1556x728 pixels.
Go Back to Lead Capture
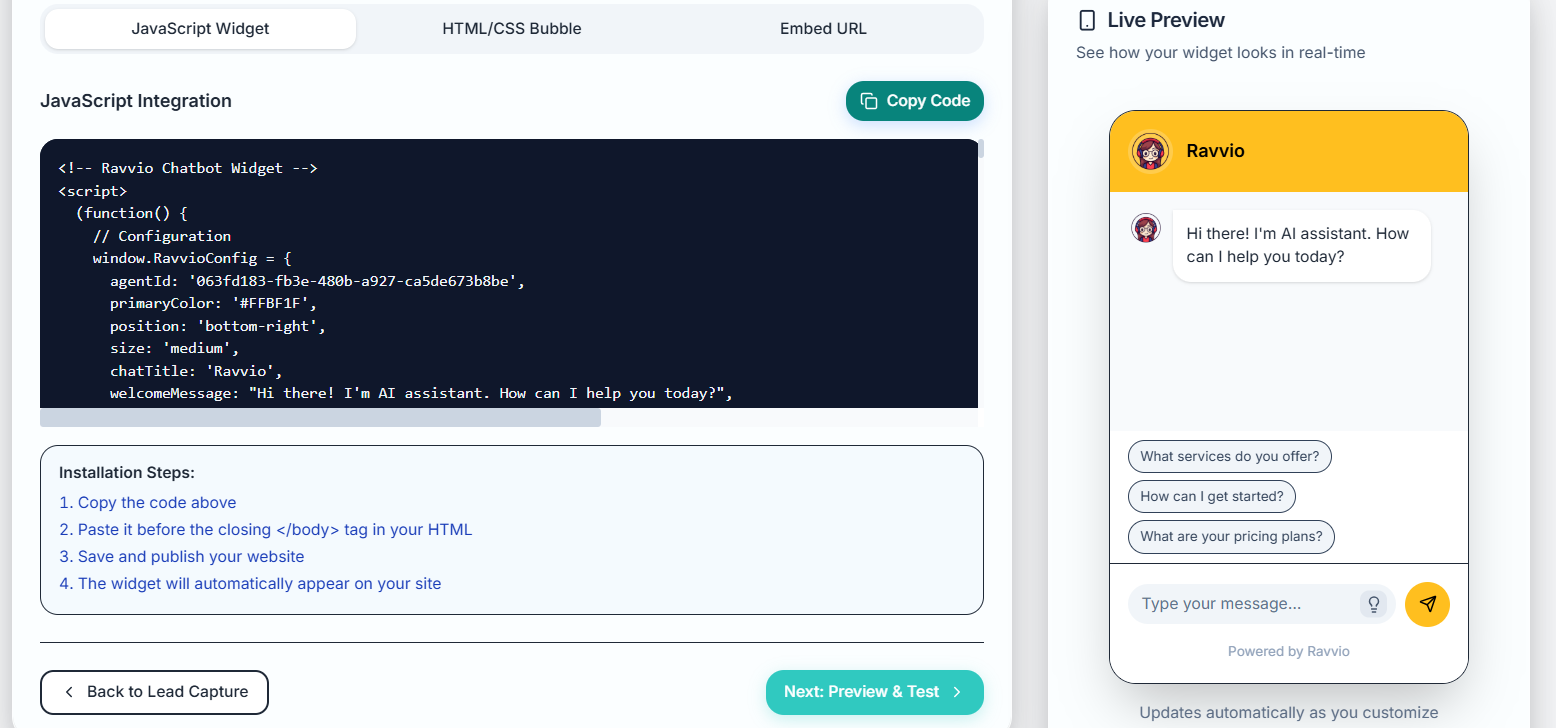[154, 692]
